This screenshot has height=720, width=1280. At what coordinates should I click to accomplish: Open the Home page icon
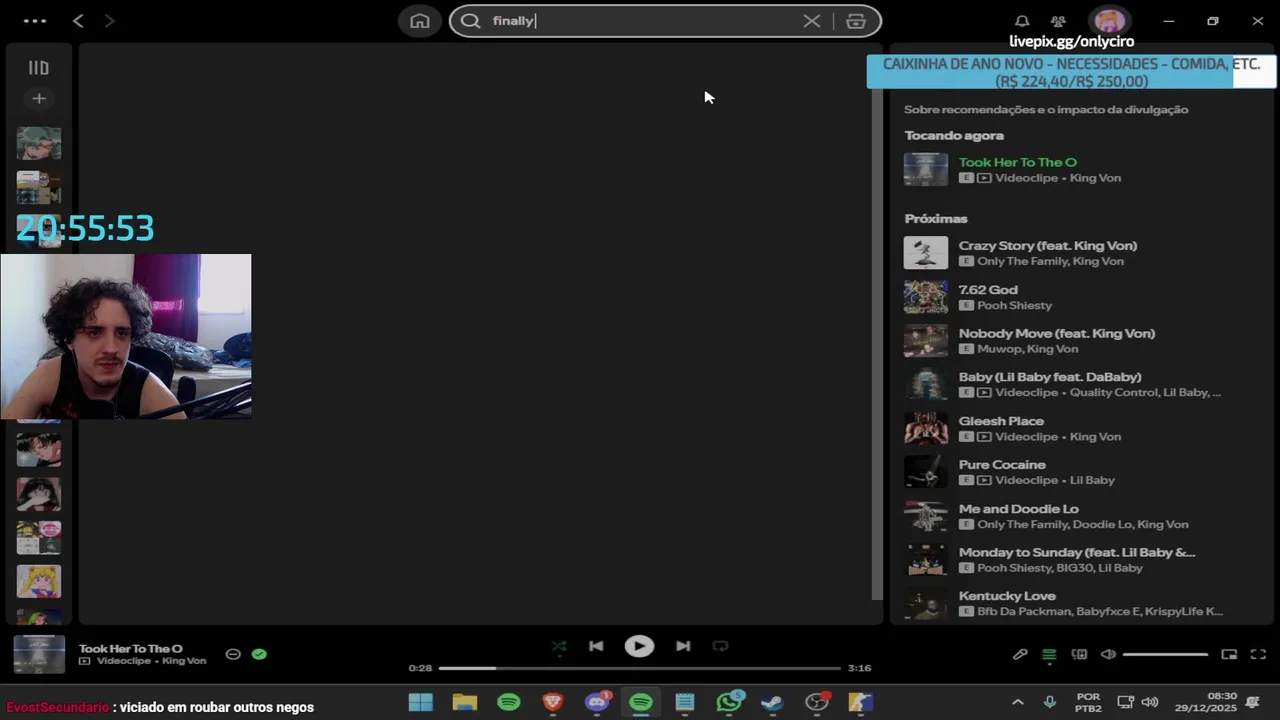tap(420, 21)
